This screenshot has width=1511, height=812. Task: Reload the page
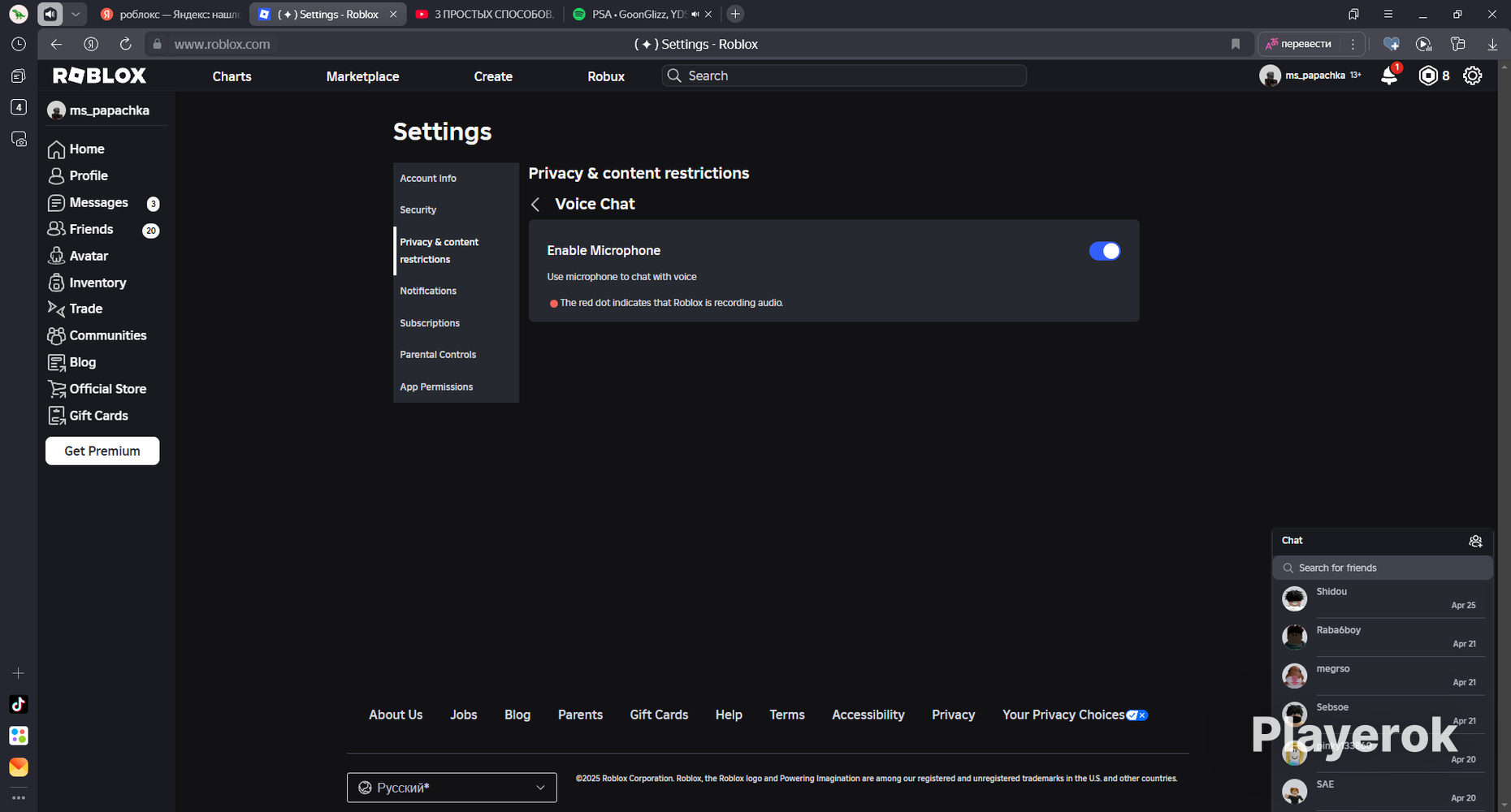(x=125, y=44)
